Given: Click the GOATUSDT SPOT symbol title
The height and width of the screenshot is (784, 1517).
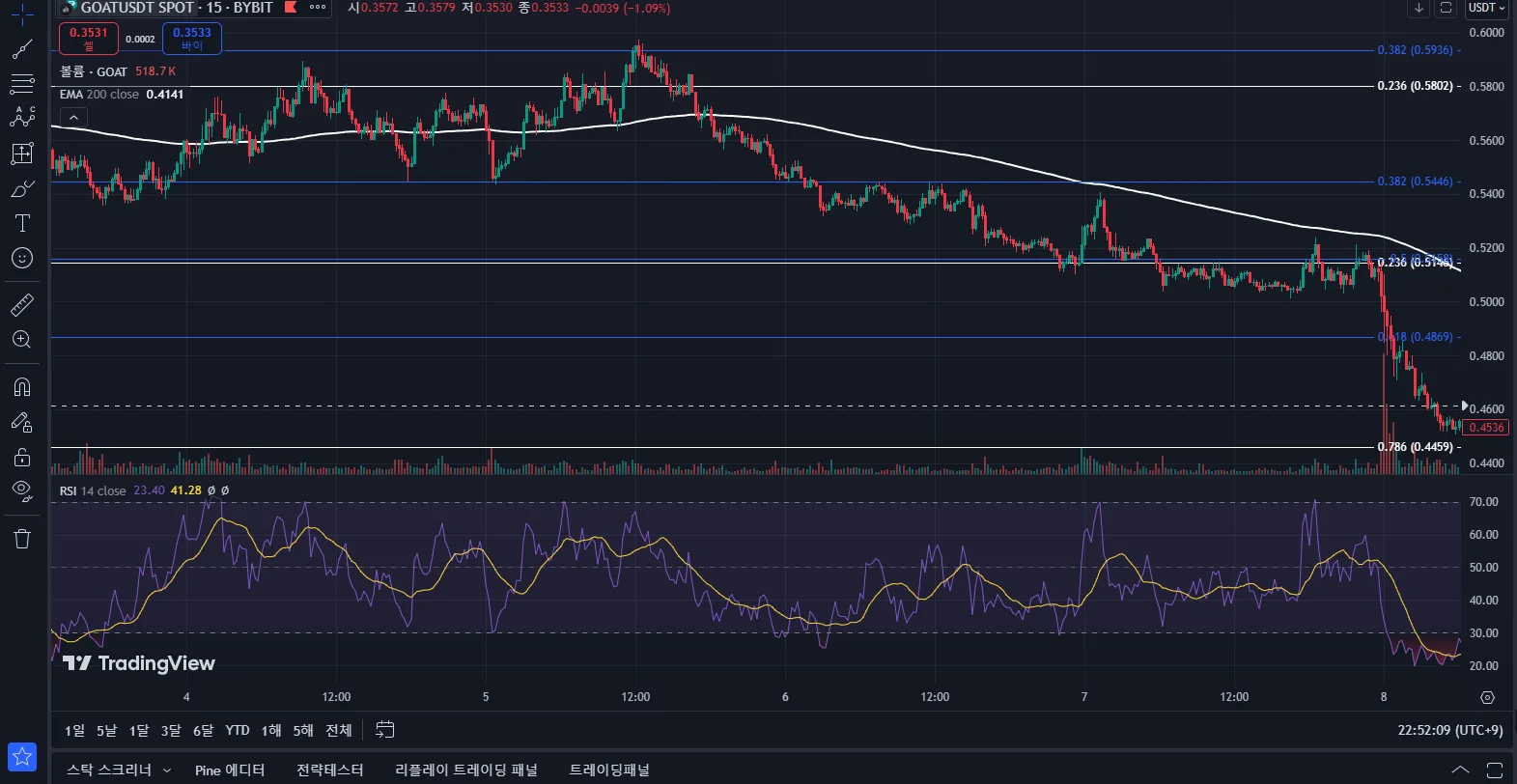Looking at the screenshot, I should (138, 8).
